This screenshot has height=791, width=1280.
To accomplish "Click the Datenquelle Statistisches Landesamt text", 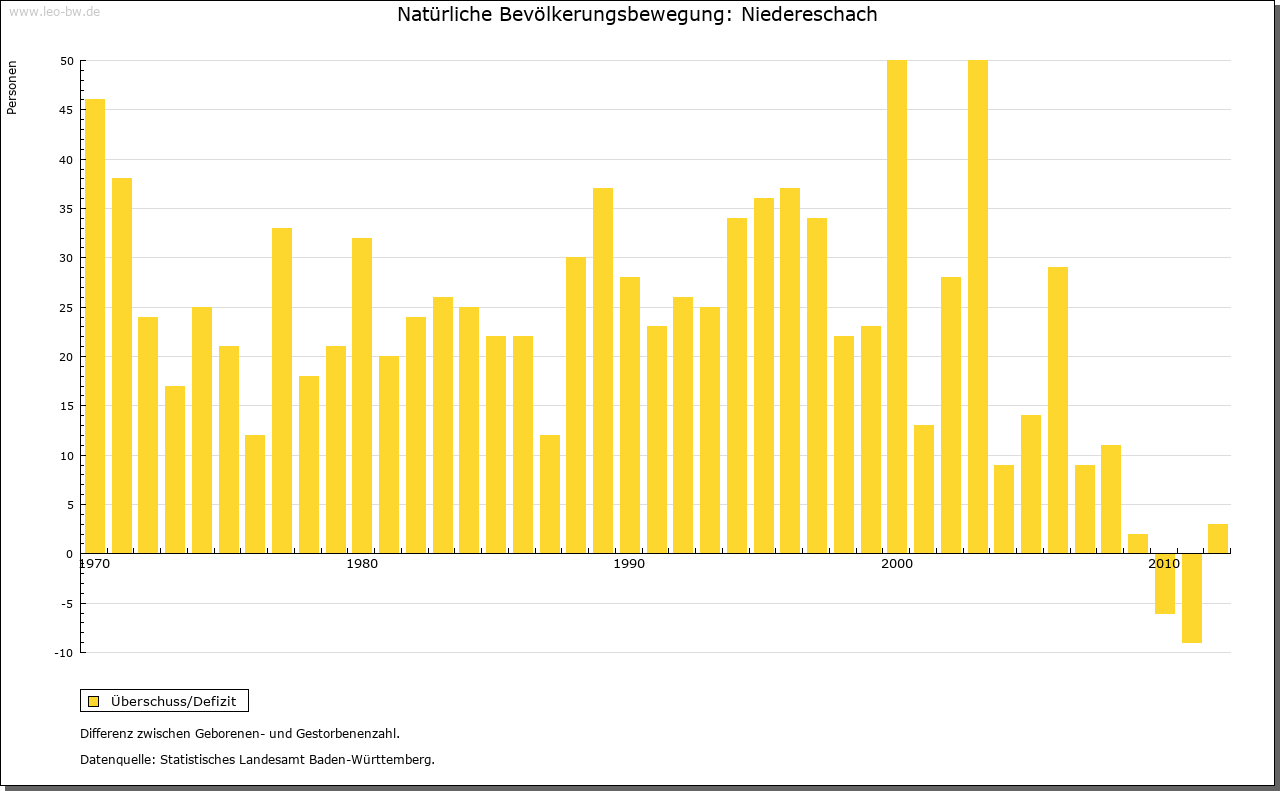I will pyautogui.click(x=257, y=759).
